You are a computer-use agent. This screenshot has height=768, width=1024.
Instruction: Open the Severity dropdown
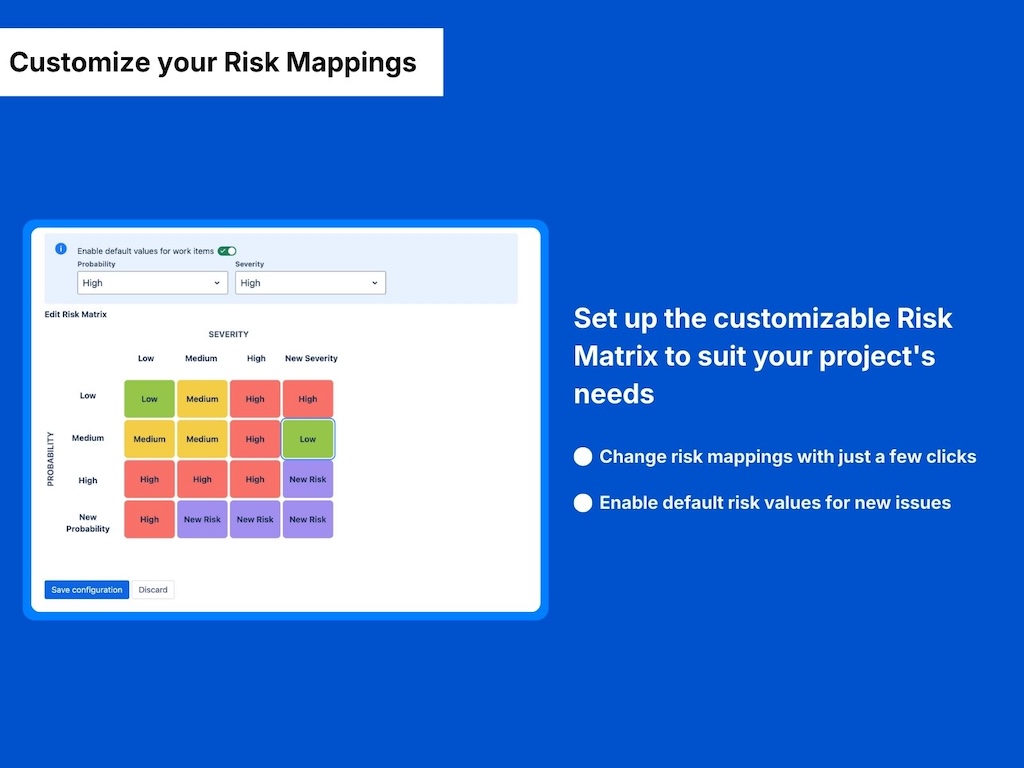coord(310,283)
